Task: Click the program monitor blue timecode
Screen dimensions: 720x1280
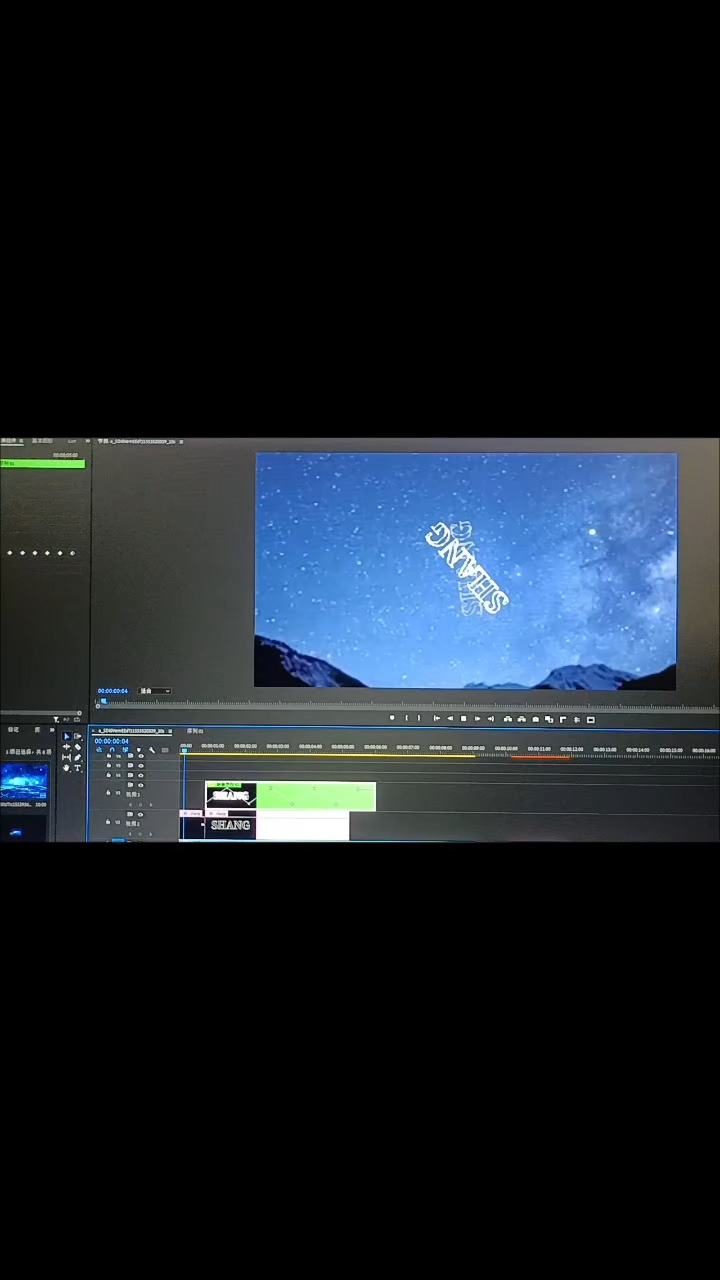Action: (x=112, y=691)
